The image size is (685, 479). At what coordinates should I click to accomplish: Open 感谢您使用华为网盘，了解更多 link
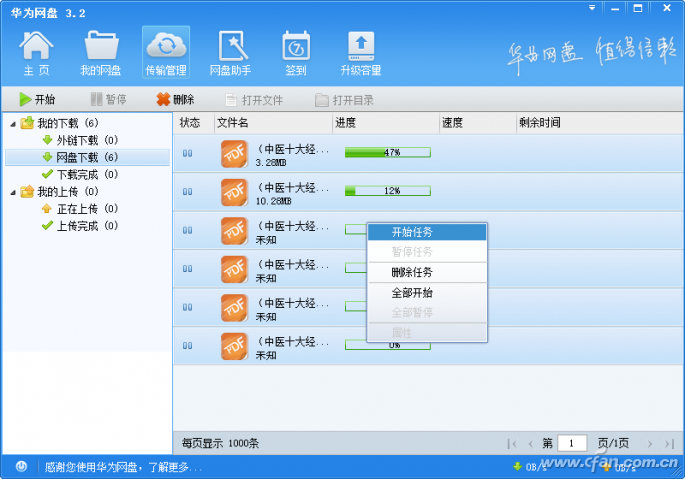(123, 467)
